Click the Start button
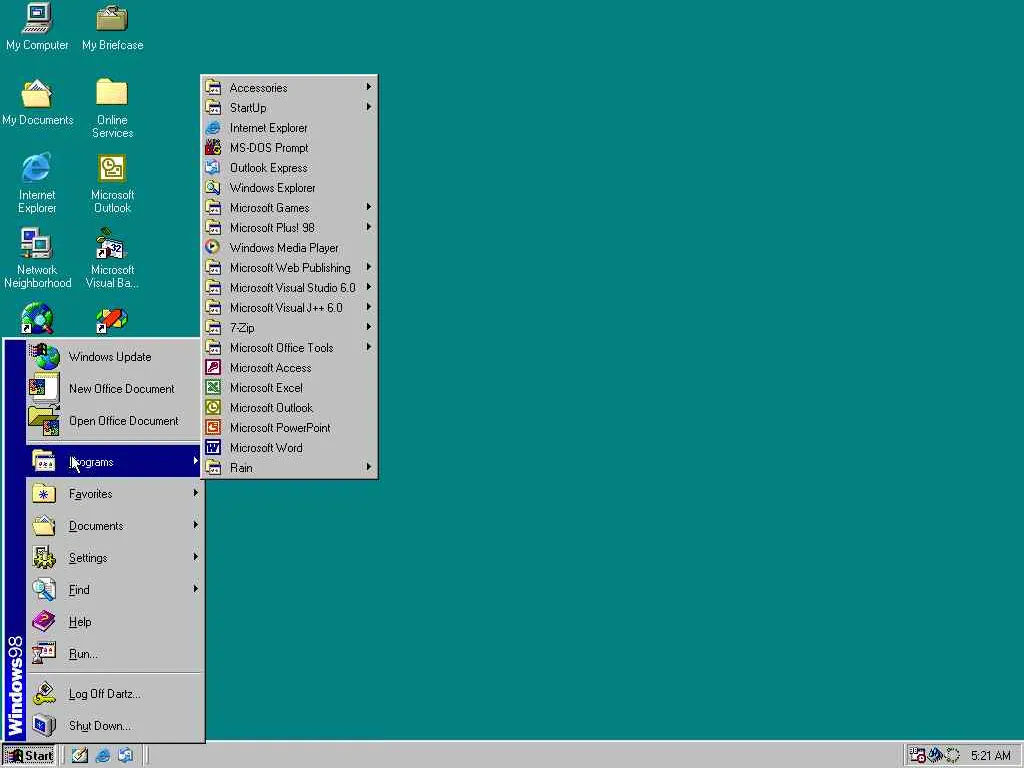This screenshot has width=1024, height=768. (29, 756)
